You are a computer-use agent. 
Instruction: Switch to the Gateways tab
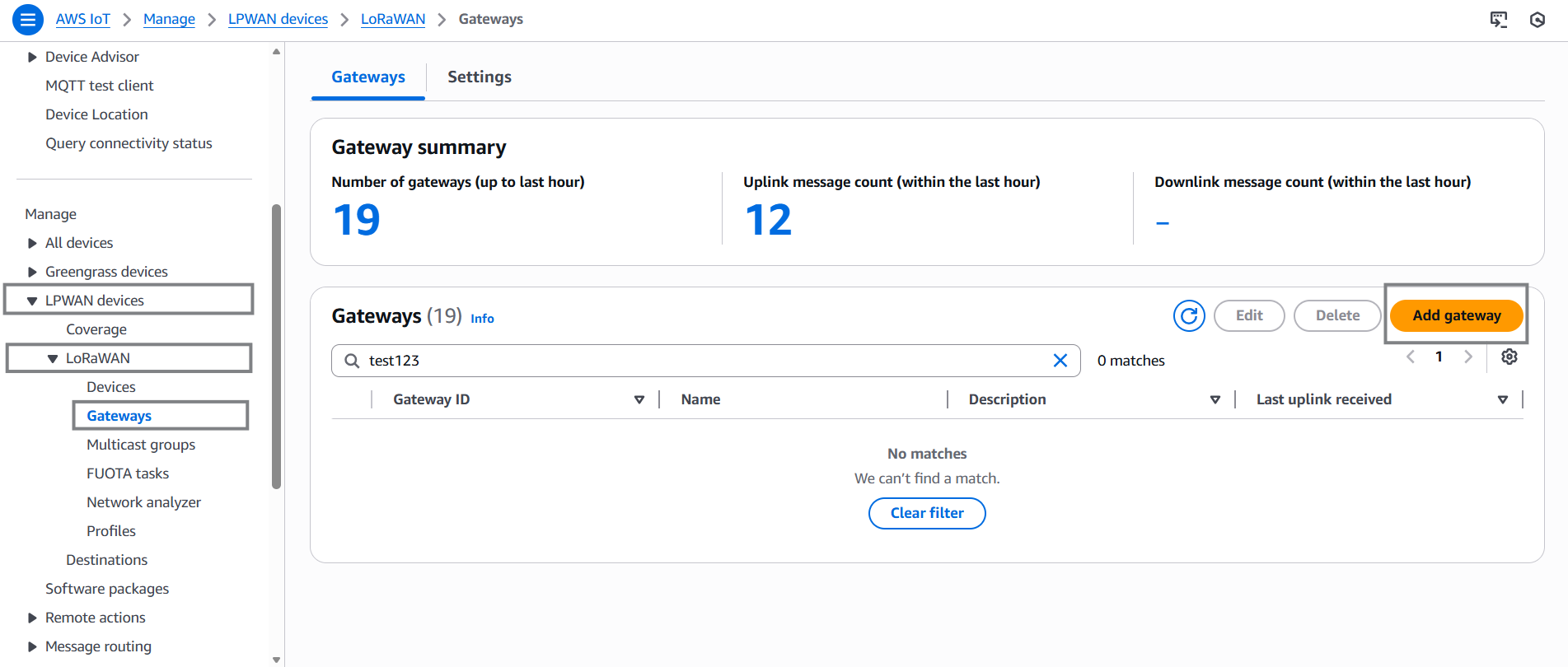(x=368, y=77)
